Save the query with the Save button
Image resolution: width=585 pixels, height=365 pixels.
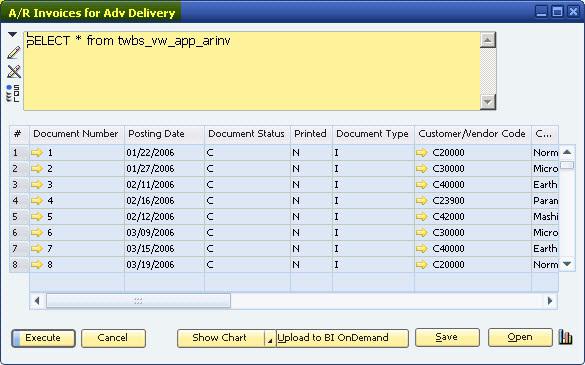447,337
